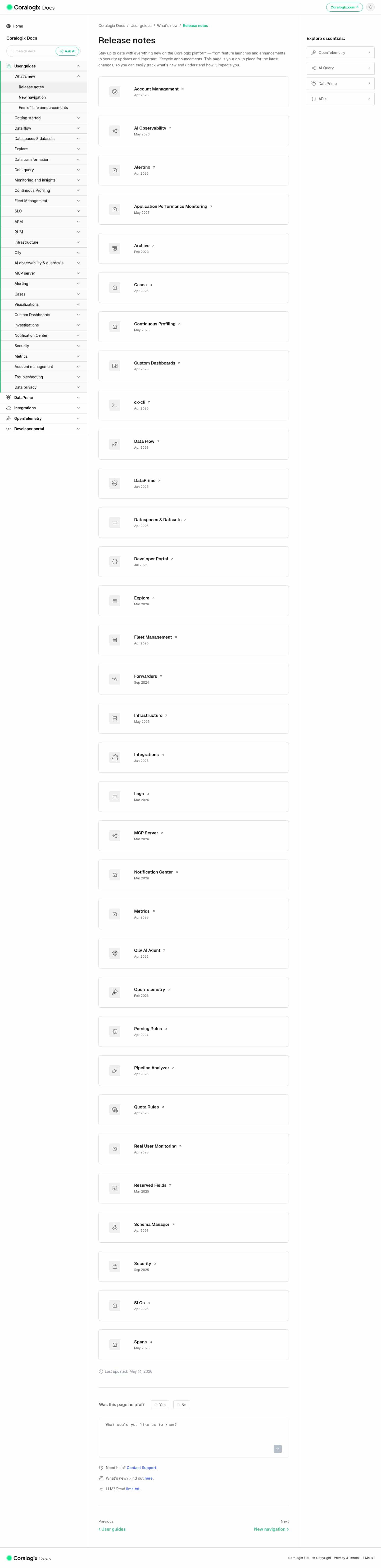Click the AI Observability sparkle icon
The image size is (381, 1568).
tap(114, 131)
